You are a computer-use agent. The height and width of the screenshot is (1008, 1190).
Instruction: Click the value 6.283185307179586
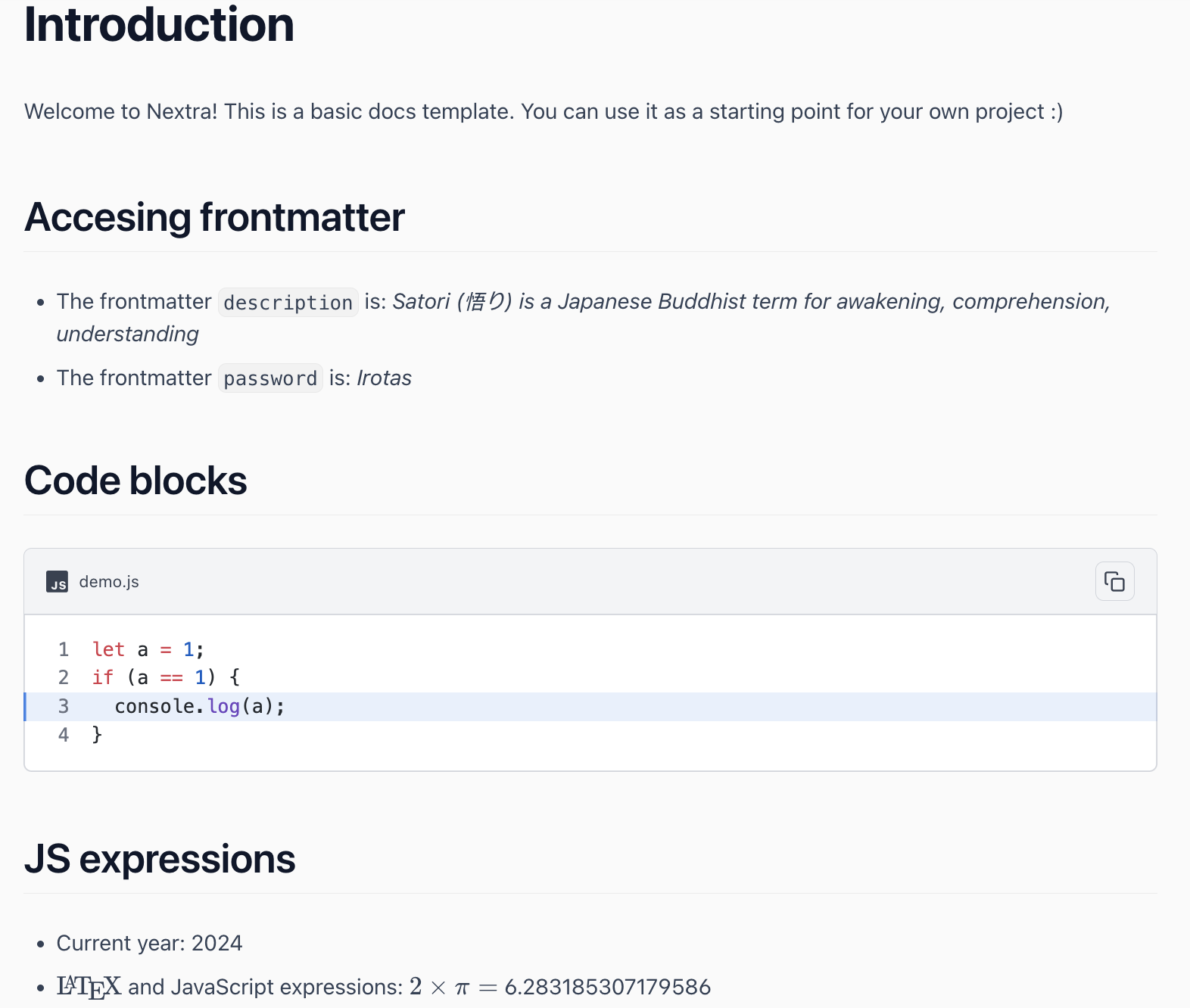click(x=608, y=987)
